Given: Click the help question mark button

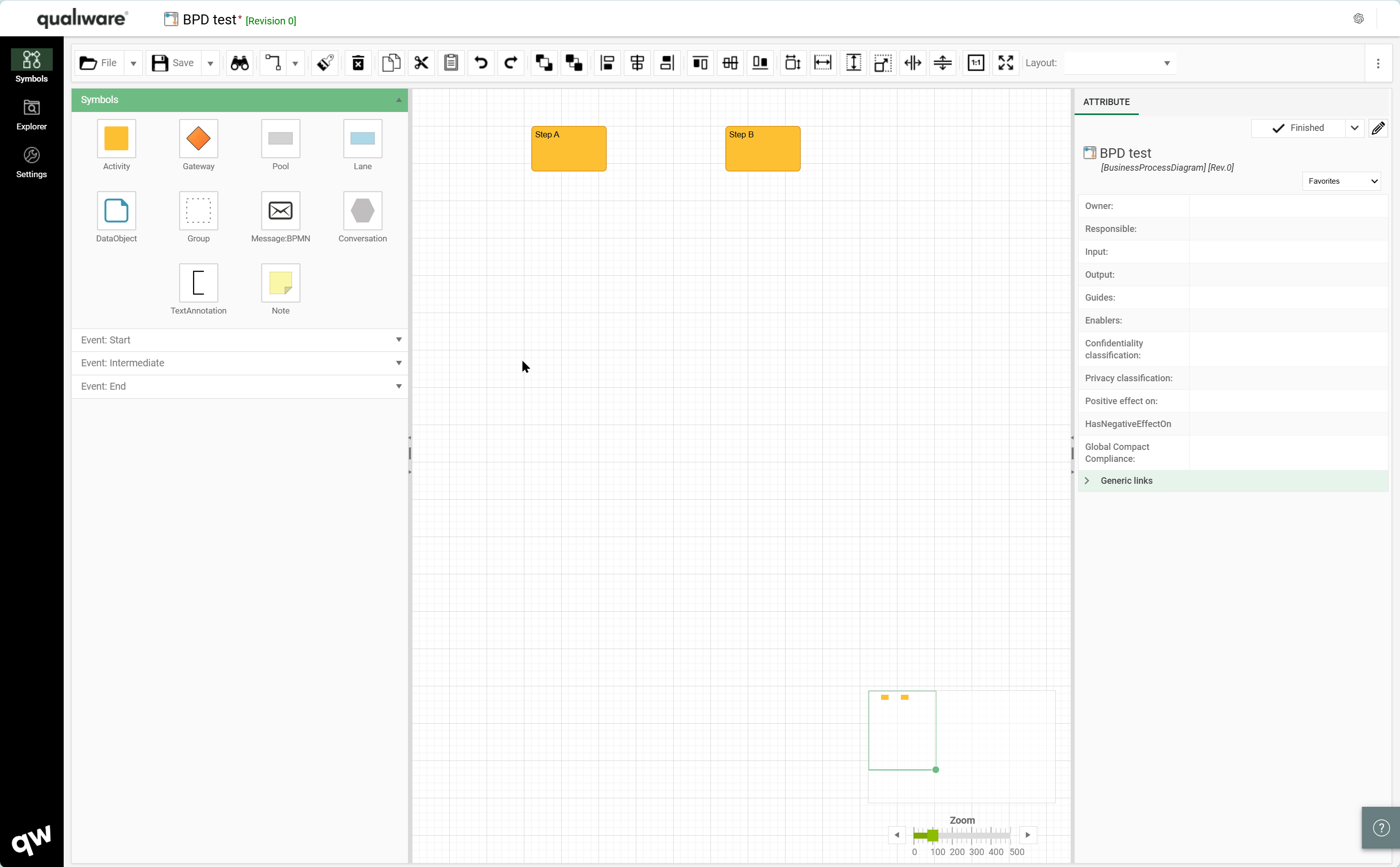Looking at the screenshot, I should pyautogui.click(x=1382, y=828).
